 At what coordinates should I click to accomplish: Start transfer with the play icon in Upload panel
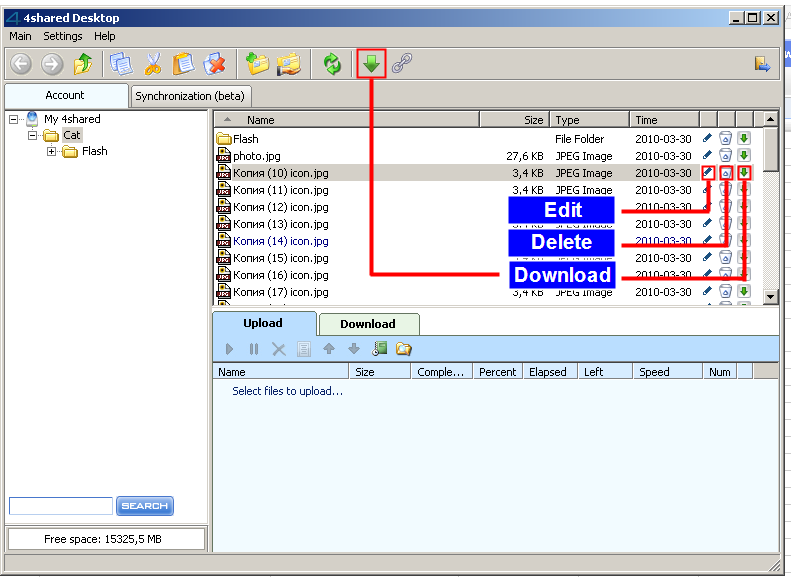pyautogui.click(x=230, y=349)
